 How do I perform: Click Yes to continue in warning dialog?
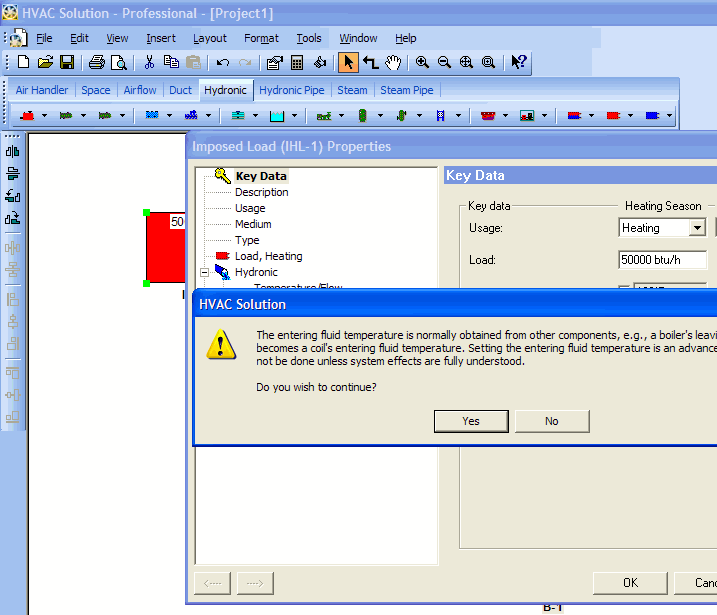coord(471,421)
